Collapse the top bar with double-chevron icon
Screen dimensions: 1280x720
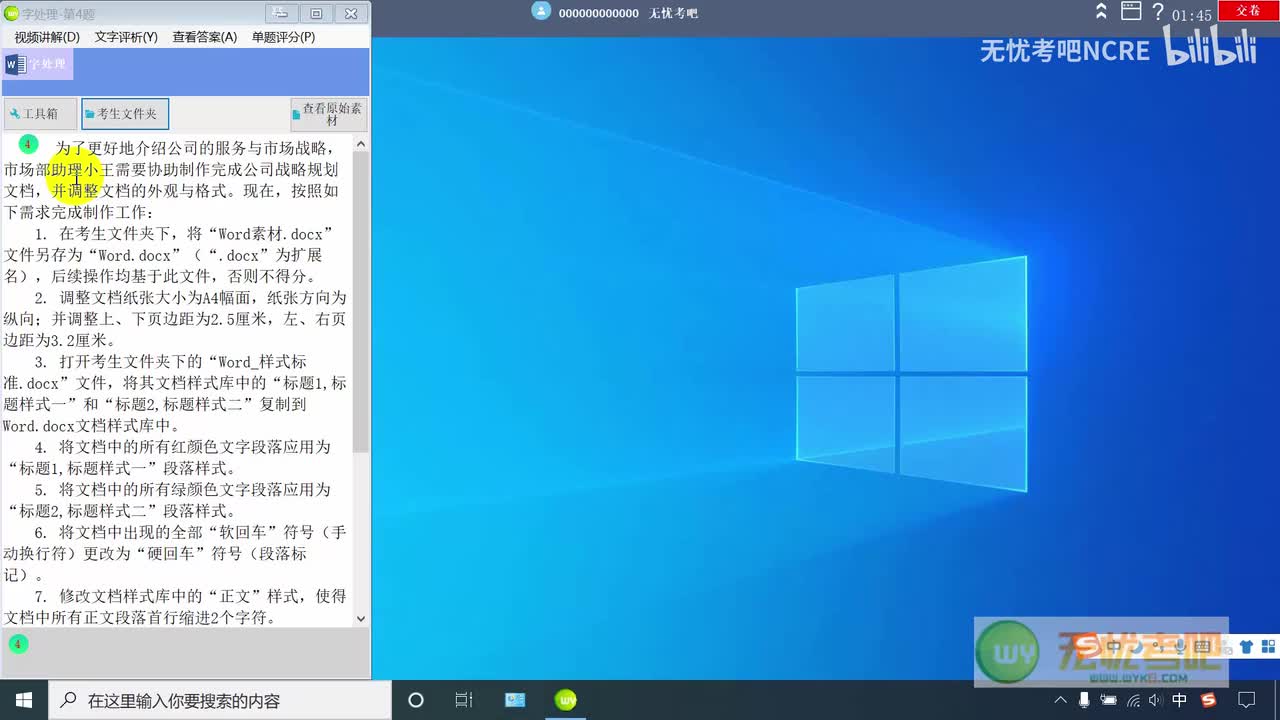[x=1101, y=12]
